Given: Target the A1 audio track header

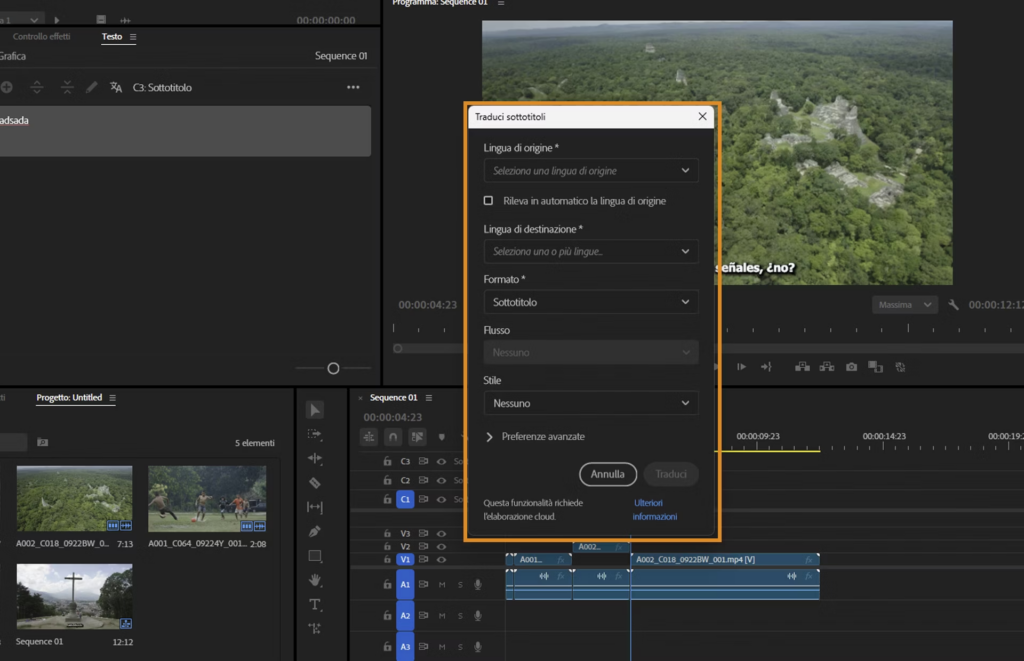Looking at the screenshot, I should [x=405, y=585].
